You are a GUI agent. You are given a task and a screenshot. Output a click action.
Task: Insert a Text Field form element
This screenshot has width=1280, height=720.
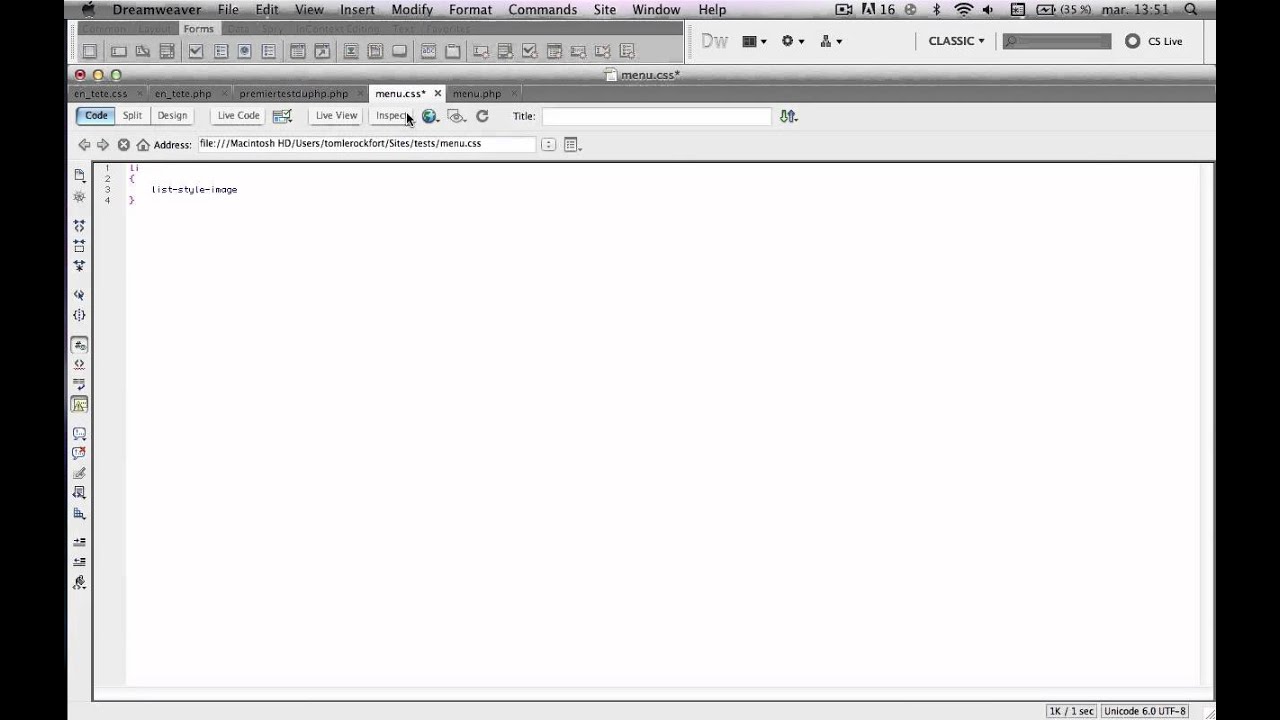tap(118, 51)
